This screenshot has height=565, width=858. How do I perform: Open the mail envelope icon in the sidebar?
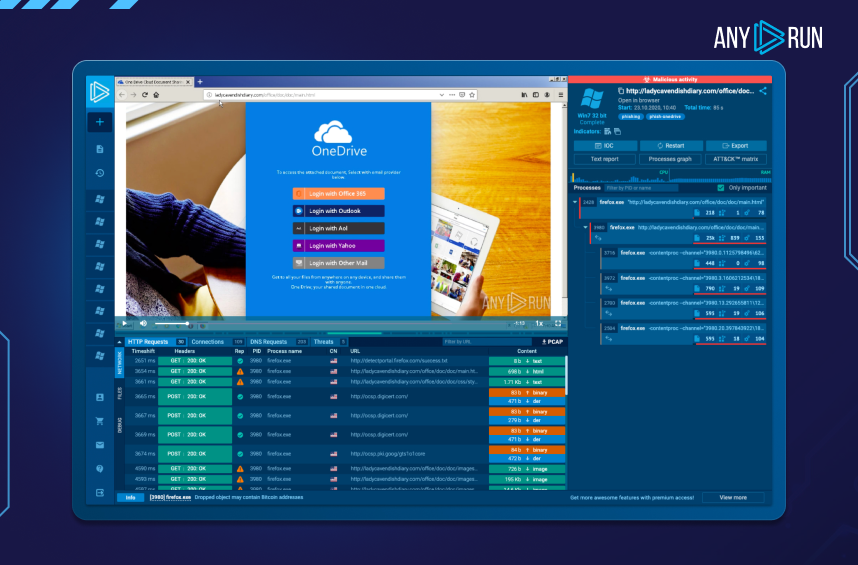(x=100, y=445)
